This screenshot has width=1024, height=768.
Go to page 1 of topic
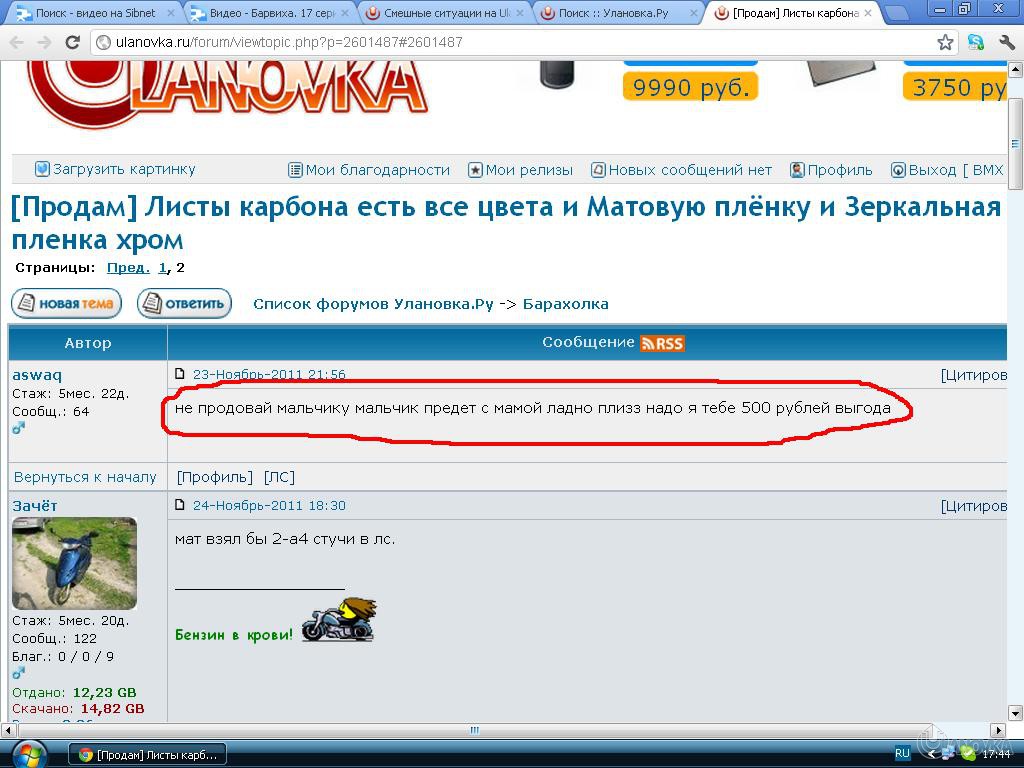[x=163, y=268]
